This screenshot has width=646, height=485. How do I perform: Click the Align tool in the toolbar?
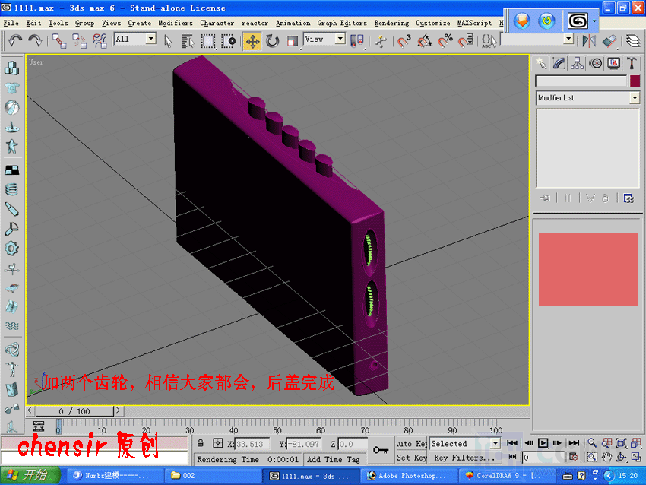point(609,41)
